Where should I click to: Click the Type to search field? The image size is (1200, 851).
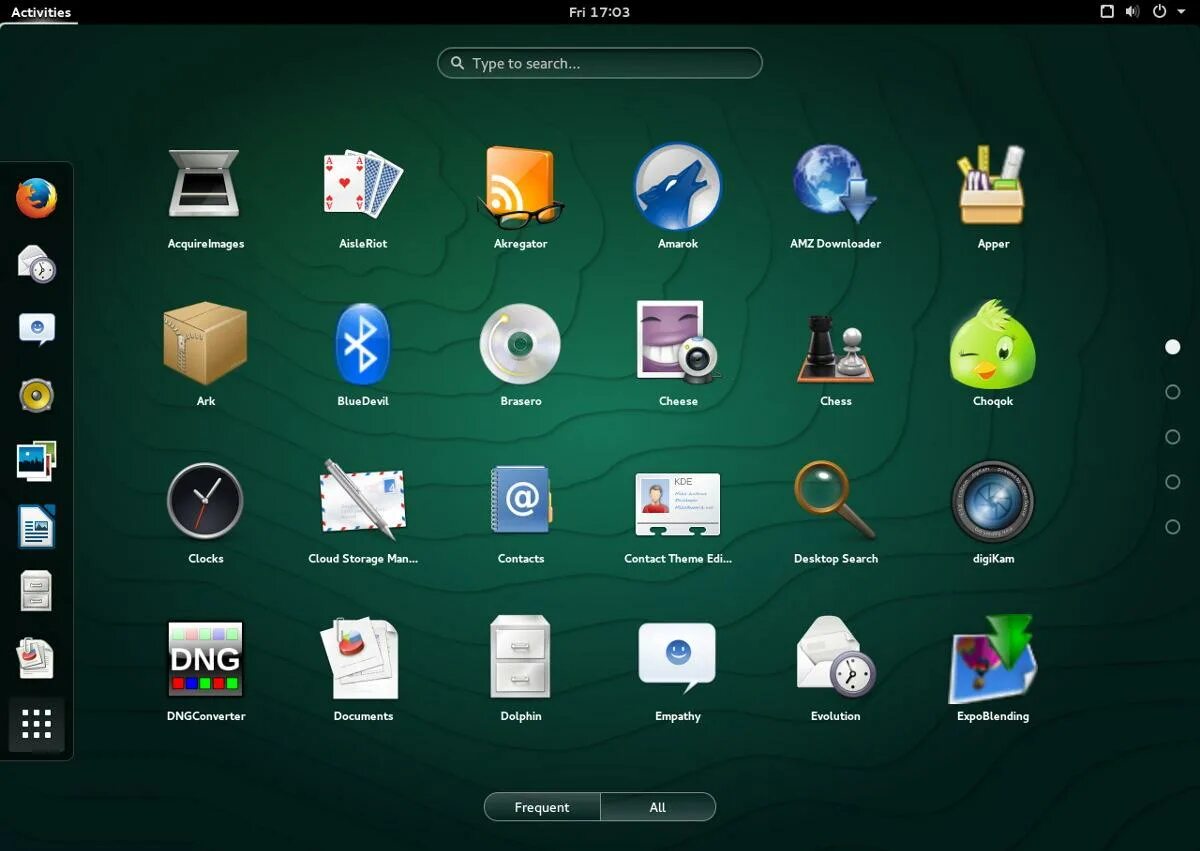point(600,63)
